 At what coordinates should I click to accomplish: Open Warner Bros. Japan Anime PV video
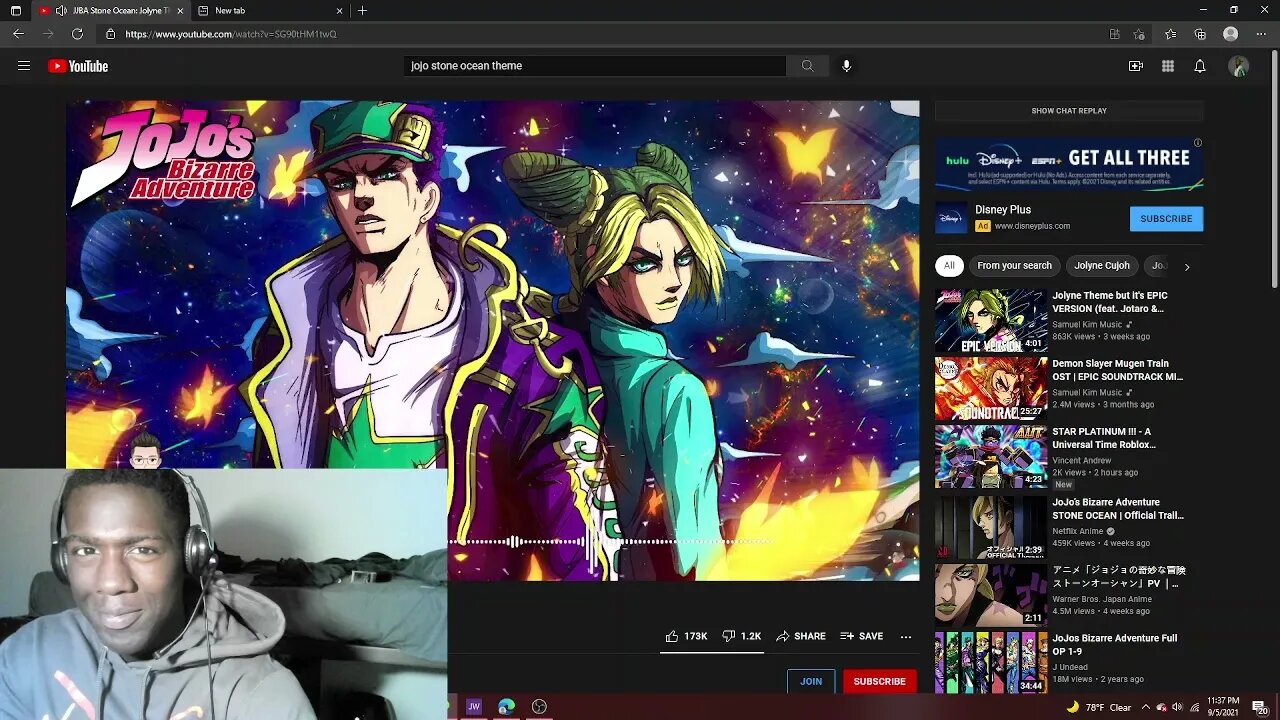tap(1069, 595)
